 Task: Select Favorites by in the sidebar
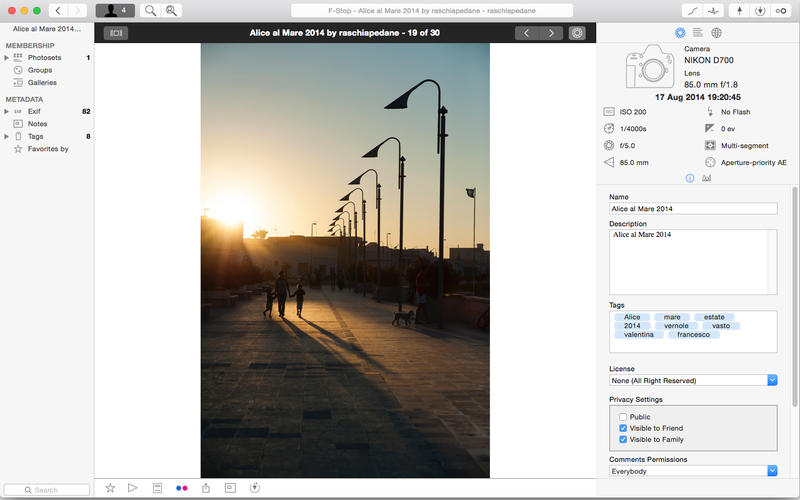pyautogui.click(x=47, y=149)
